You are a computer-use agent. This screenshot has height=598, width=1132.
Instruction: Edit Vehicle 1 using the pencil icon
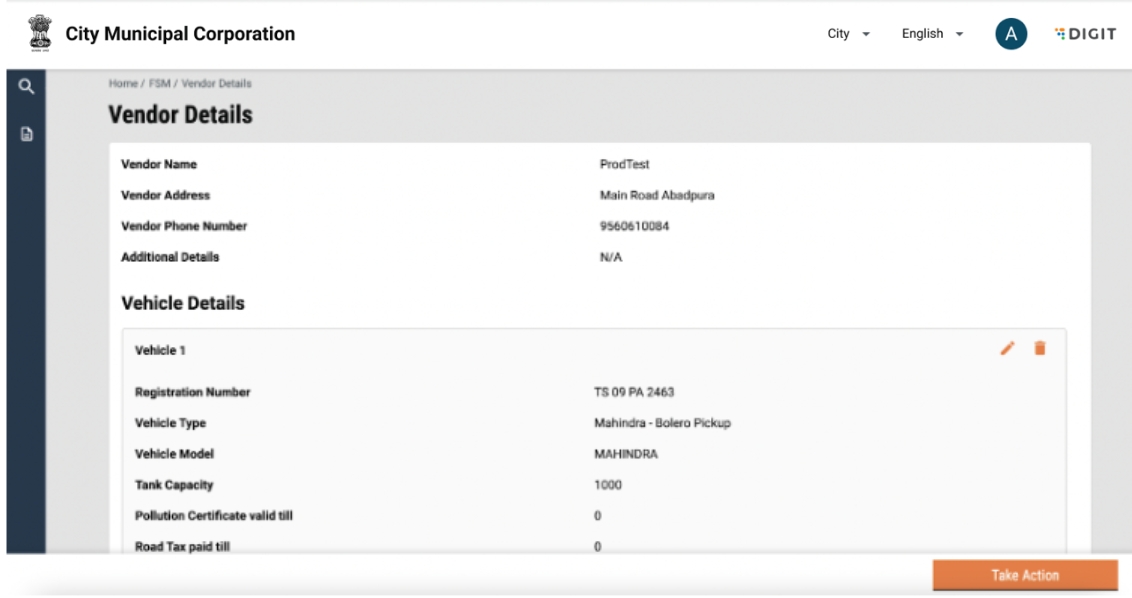1007,348
